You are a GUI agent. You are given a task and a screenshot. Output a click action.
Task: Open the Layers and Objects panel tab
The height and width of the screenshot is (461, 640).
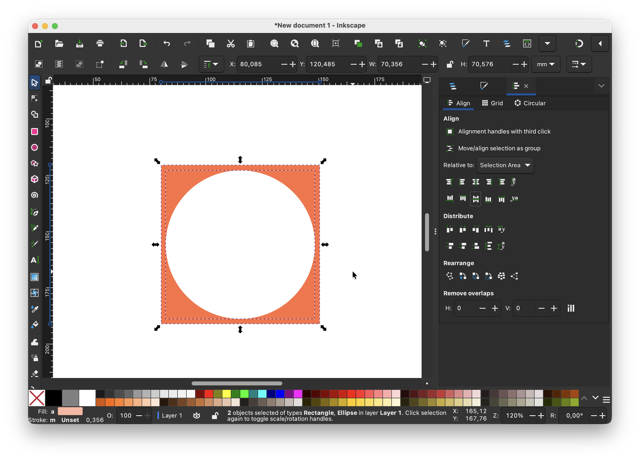coord(453,86)
